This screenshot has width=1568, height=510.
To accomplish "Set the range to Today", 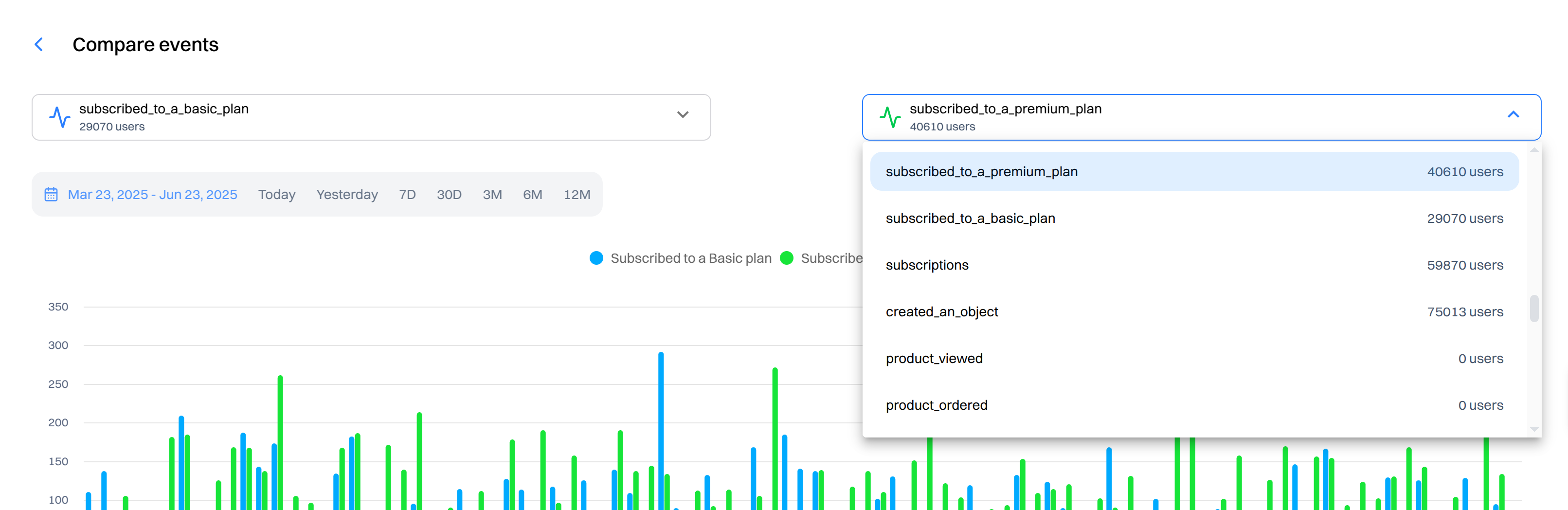I will (x=276, y=194).
